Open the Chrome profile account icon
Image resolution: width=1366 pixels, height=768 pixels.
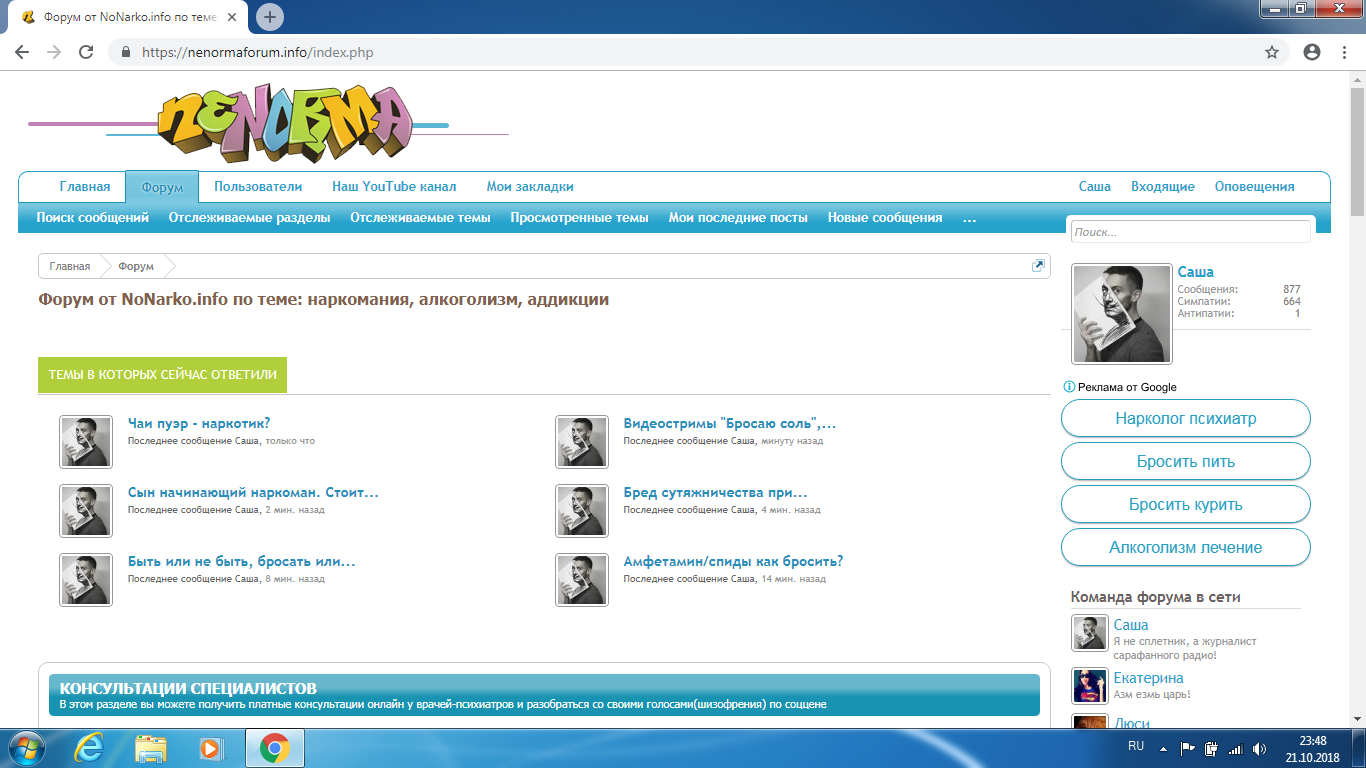1312,52
